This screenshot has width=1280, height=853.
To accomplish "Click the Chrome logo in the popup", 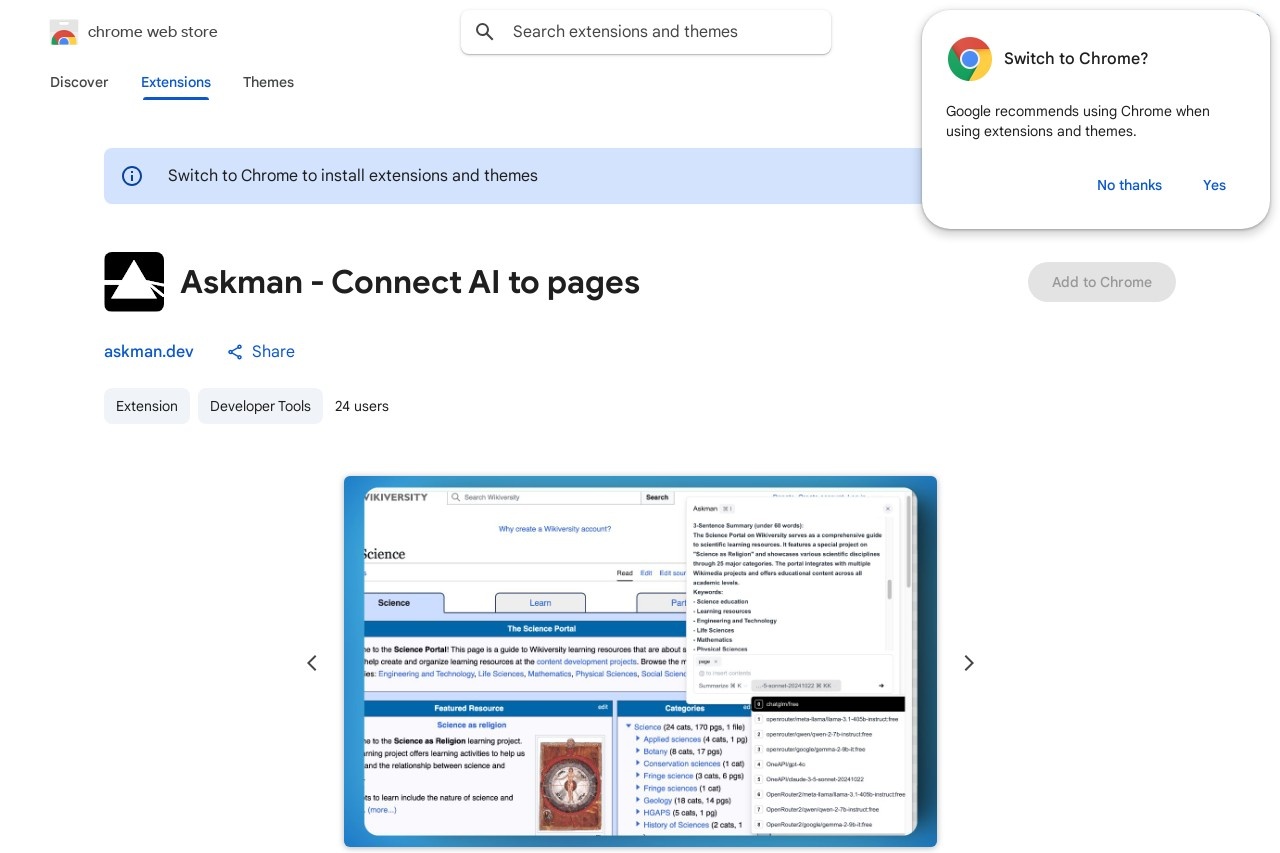I will (970, 59).
